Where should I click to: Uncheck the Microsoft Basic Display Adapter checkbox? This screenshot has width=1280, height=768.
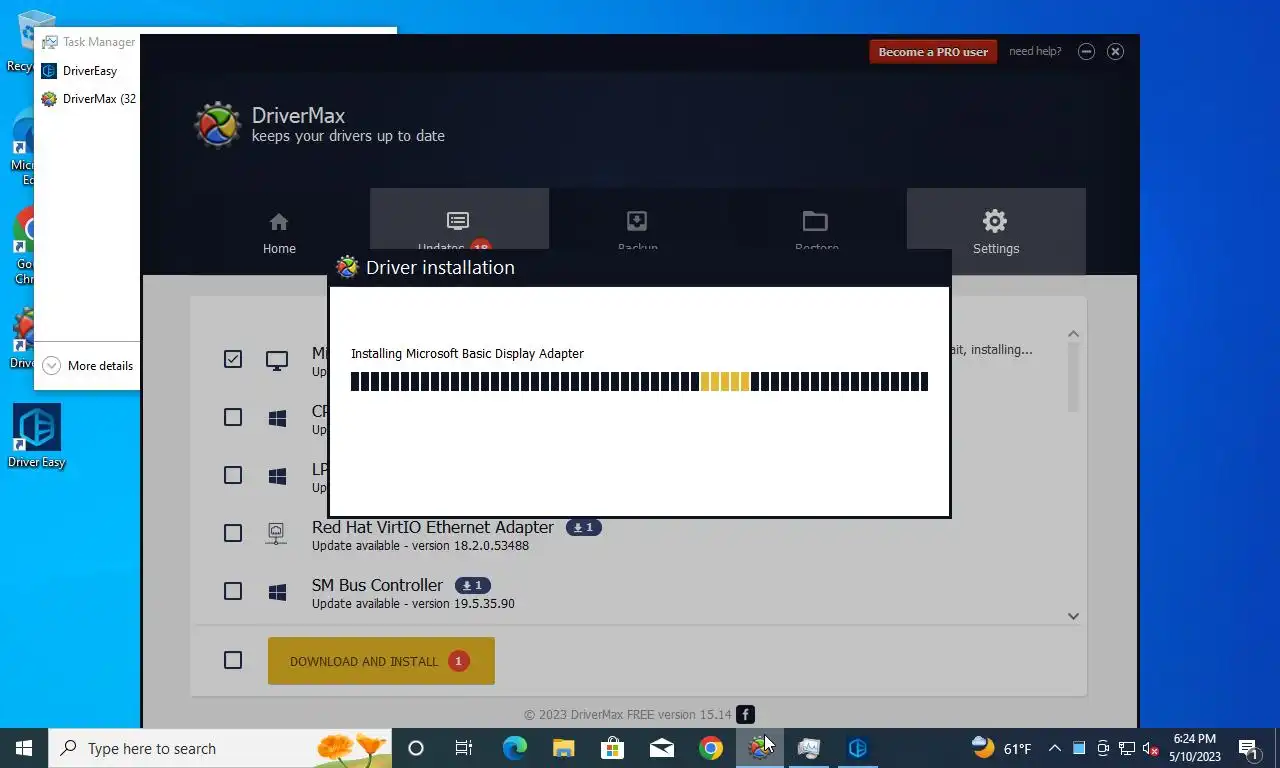pyautogui.click(x=233, y=359)
